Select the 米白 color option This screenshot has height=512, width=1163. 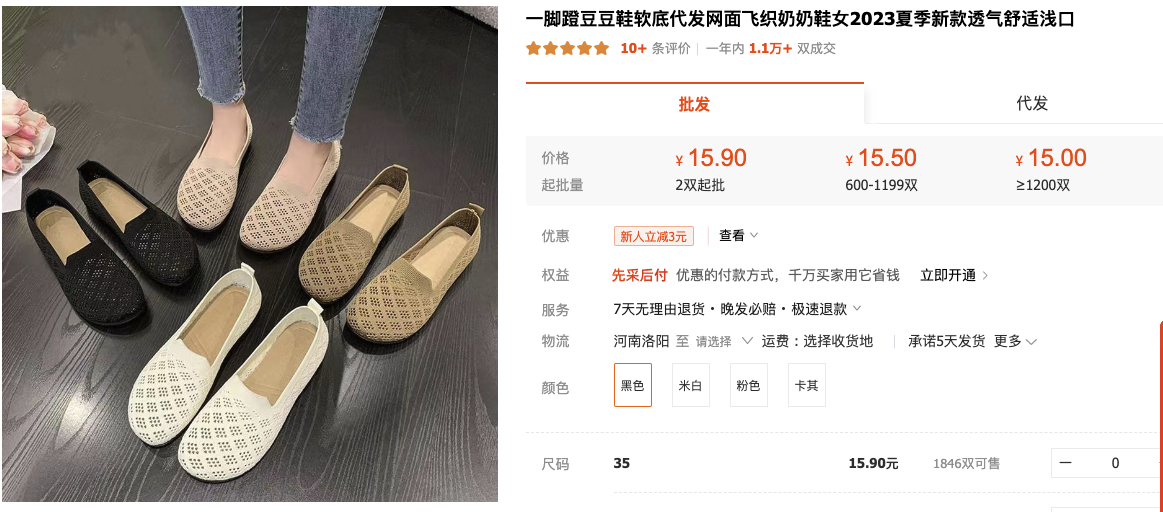coord(691,385)
